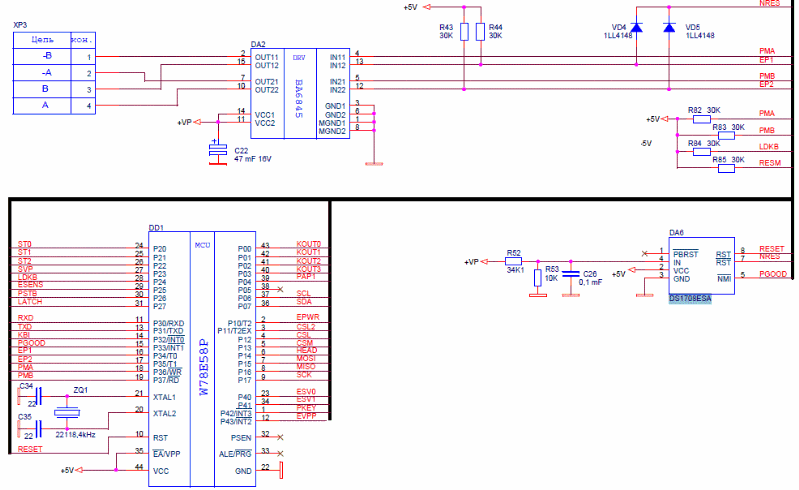Click the R43 30K resistor
Viewport: 799px width, 490px height.
point(463,31)
